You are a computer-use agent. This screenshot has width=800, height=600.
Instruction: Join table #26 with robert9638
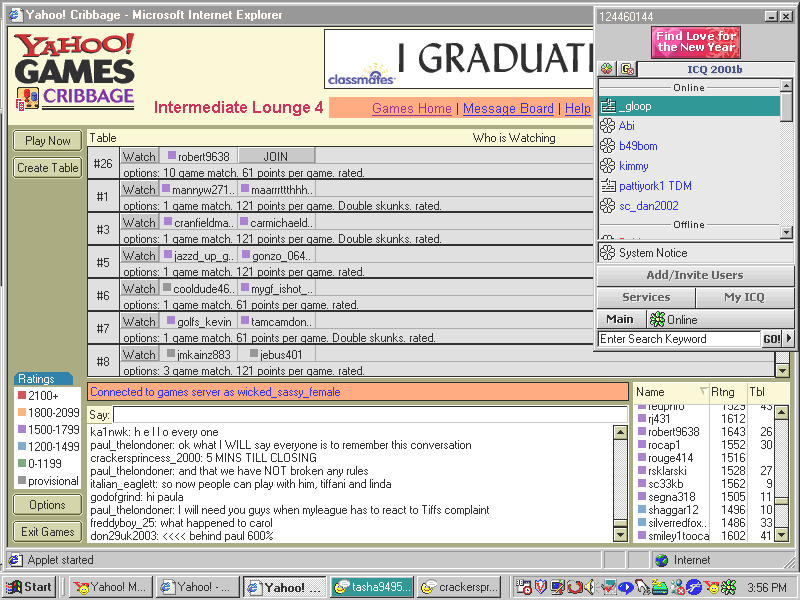276,156
